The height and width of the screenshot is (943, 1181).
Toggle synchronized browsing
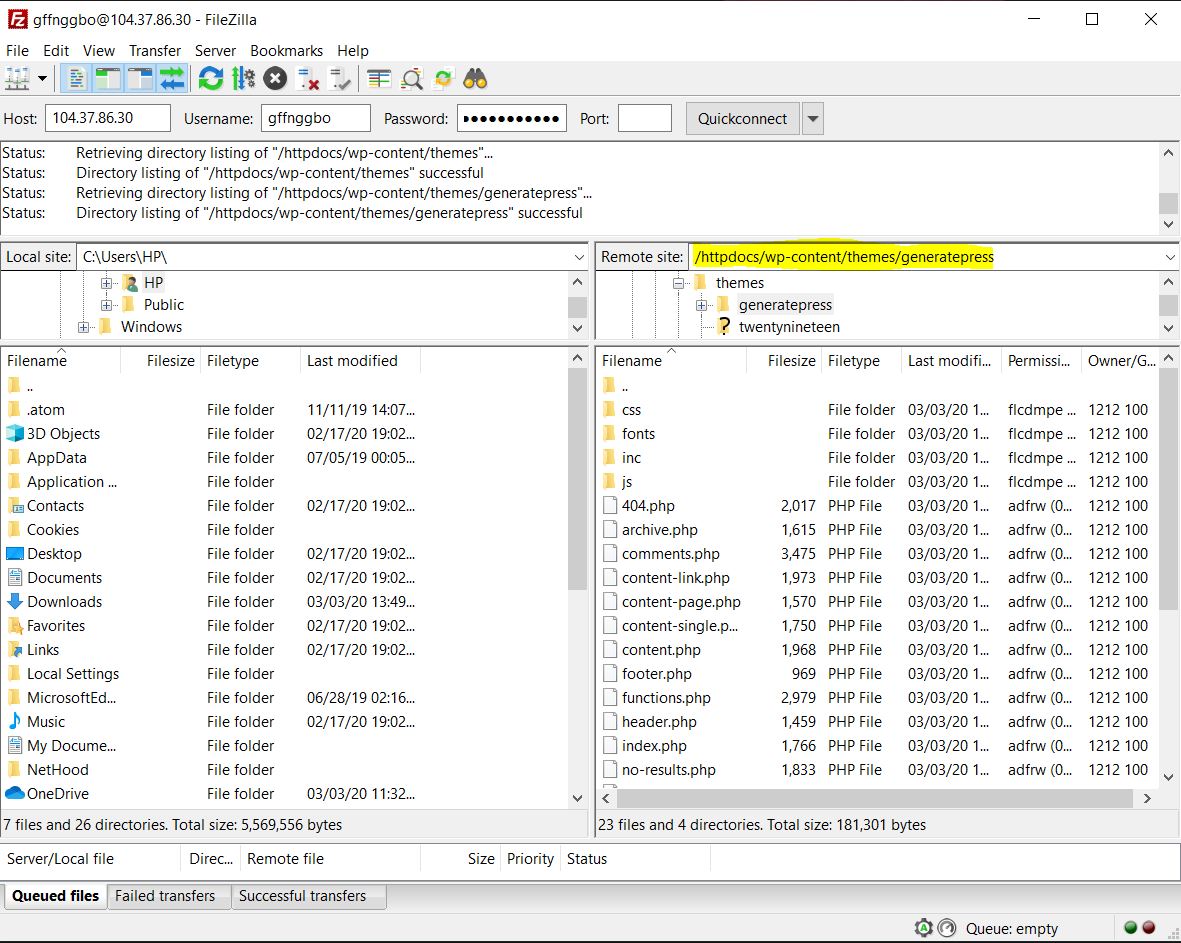[x=444, y=78]
